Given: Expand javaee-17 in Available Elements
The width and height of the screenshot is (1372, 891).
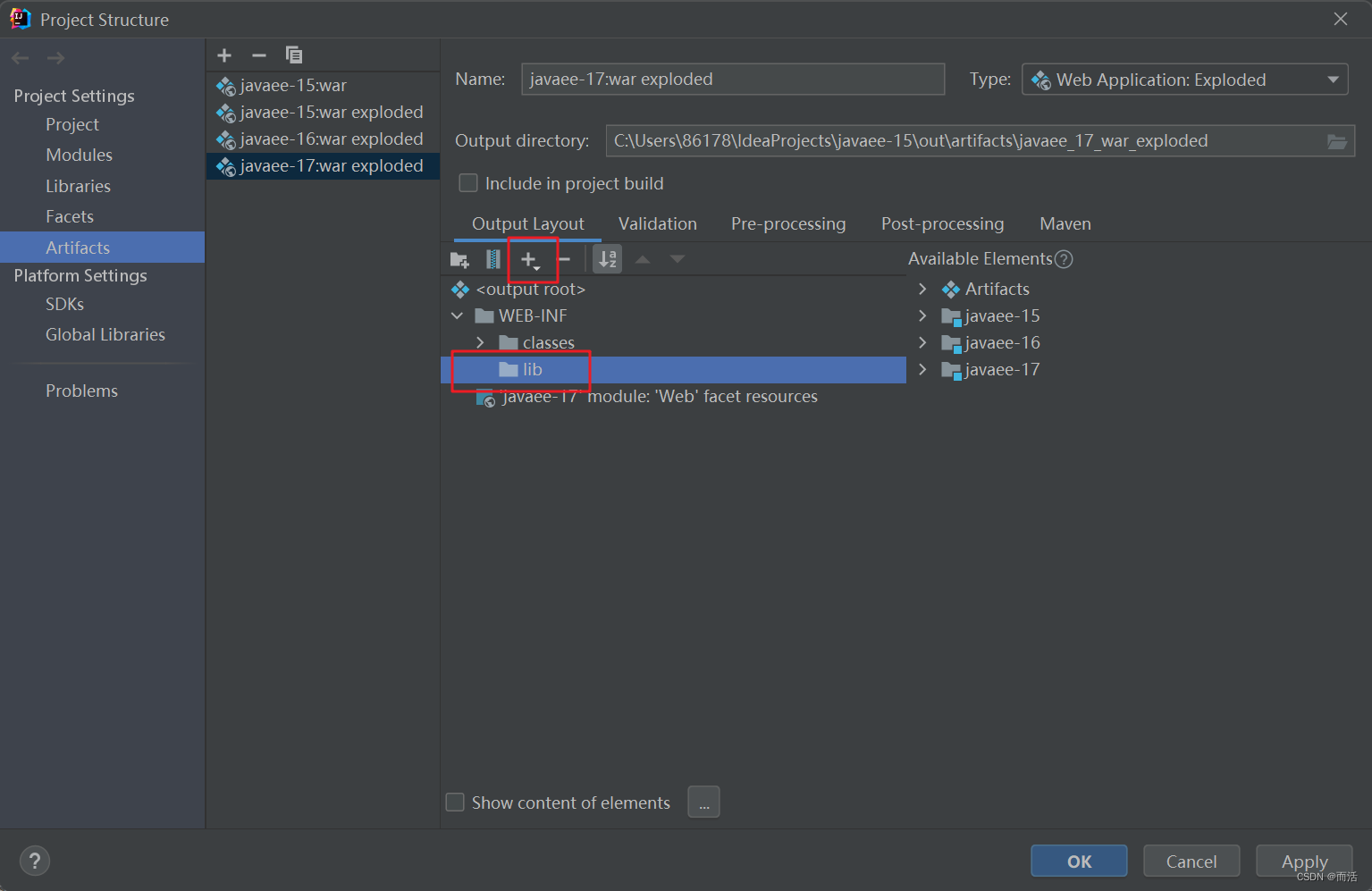Looking at the screenshot, I should click(922, 370).
